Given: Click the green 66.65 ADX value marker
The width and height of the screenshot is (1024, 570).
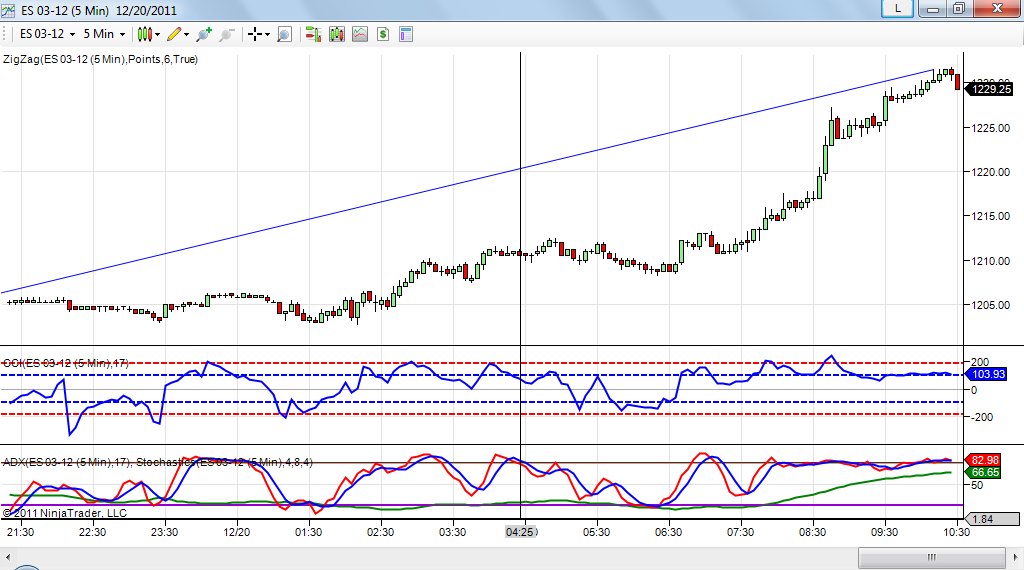Looking at the screenshot, I should 983,472.
